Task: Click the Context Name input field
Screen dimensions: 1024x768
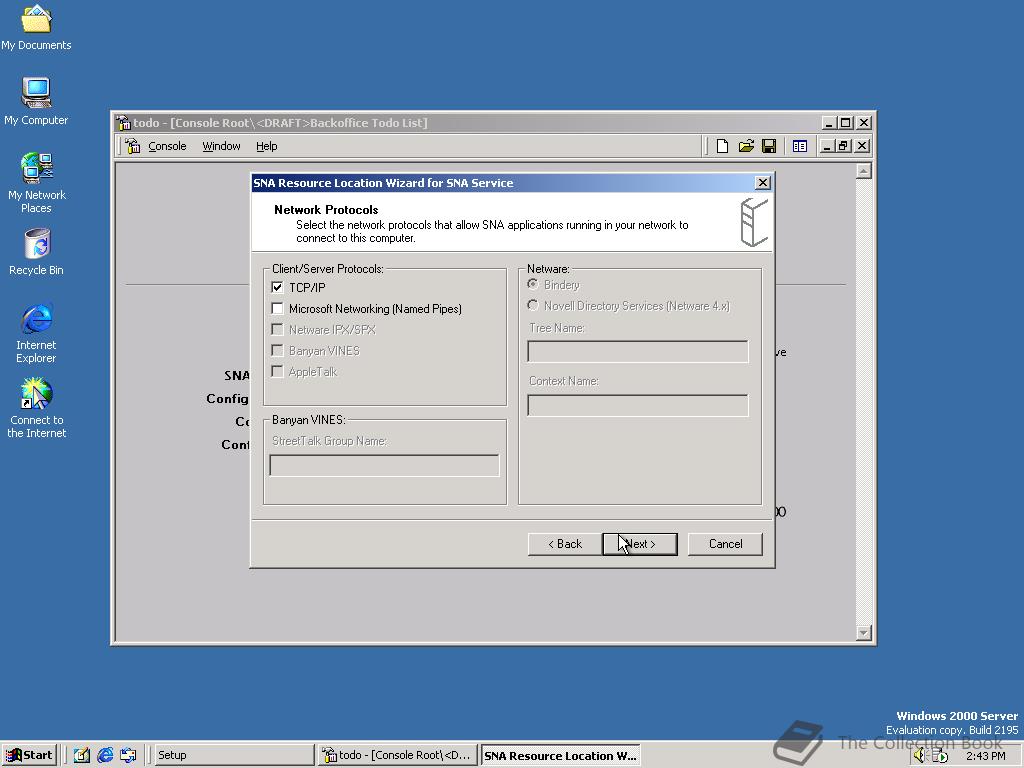Action: coord(637,405)
